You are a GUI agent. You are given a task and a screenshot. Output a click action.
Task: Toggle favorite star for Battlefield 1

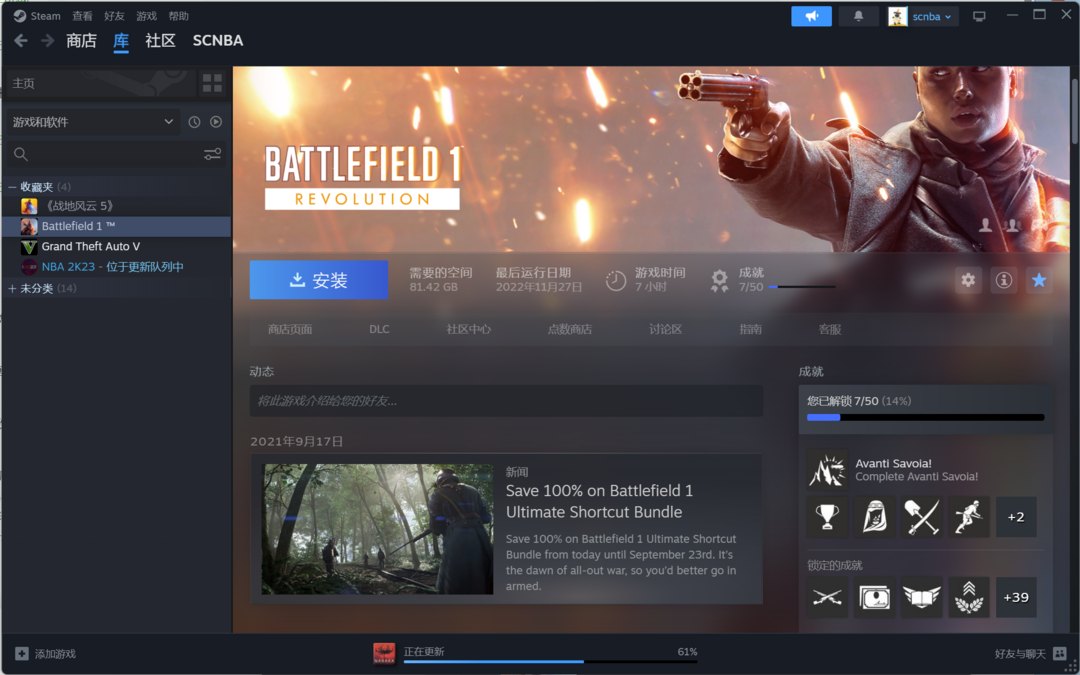pos(1039,280)
